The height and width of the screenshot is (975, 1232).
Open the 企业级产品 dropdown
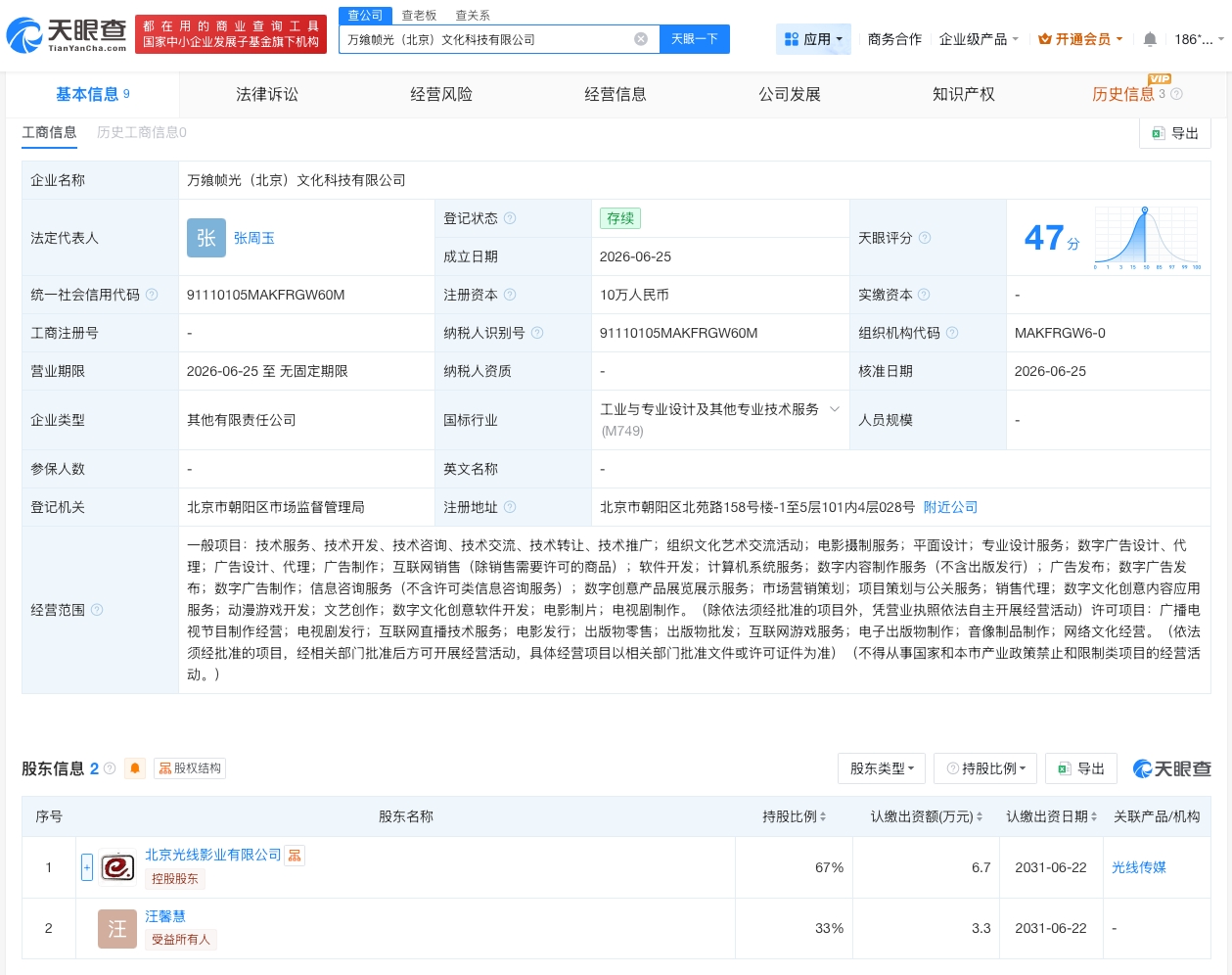pyautogui.click(x=979, y=39)
